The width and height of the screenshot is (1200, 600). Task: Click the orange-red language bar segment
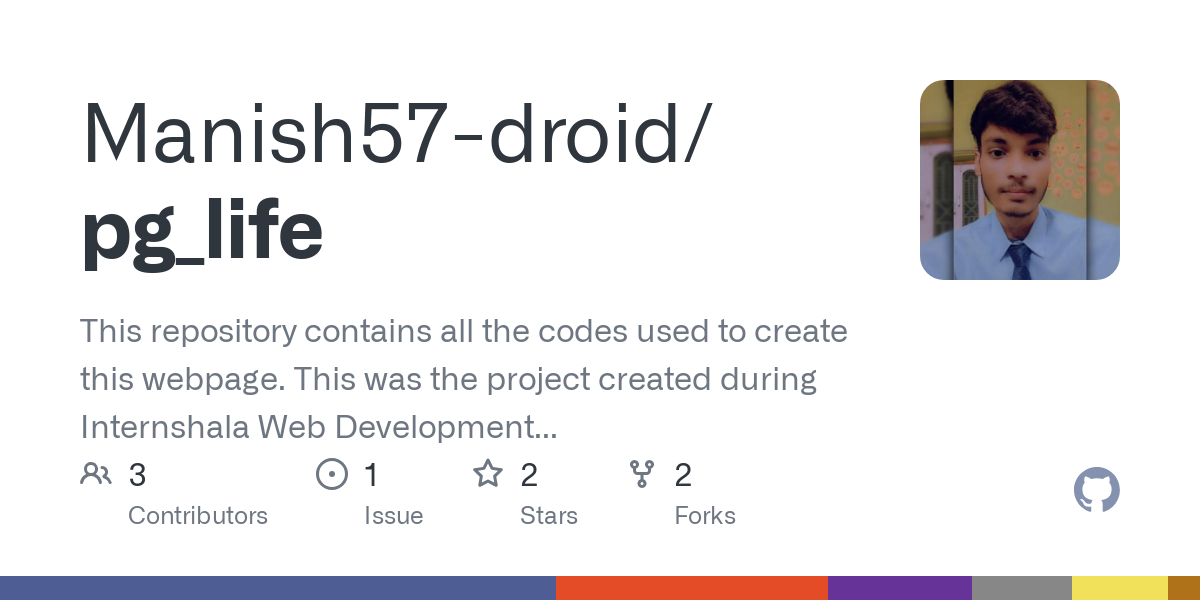click(691, 588)
